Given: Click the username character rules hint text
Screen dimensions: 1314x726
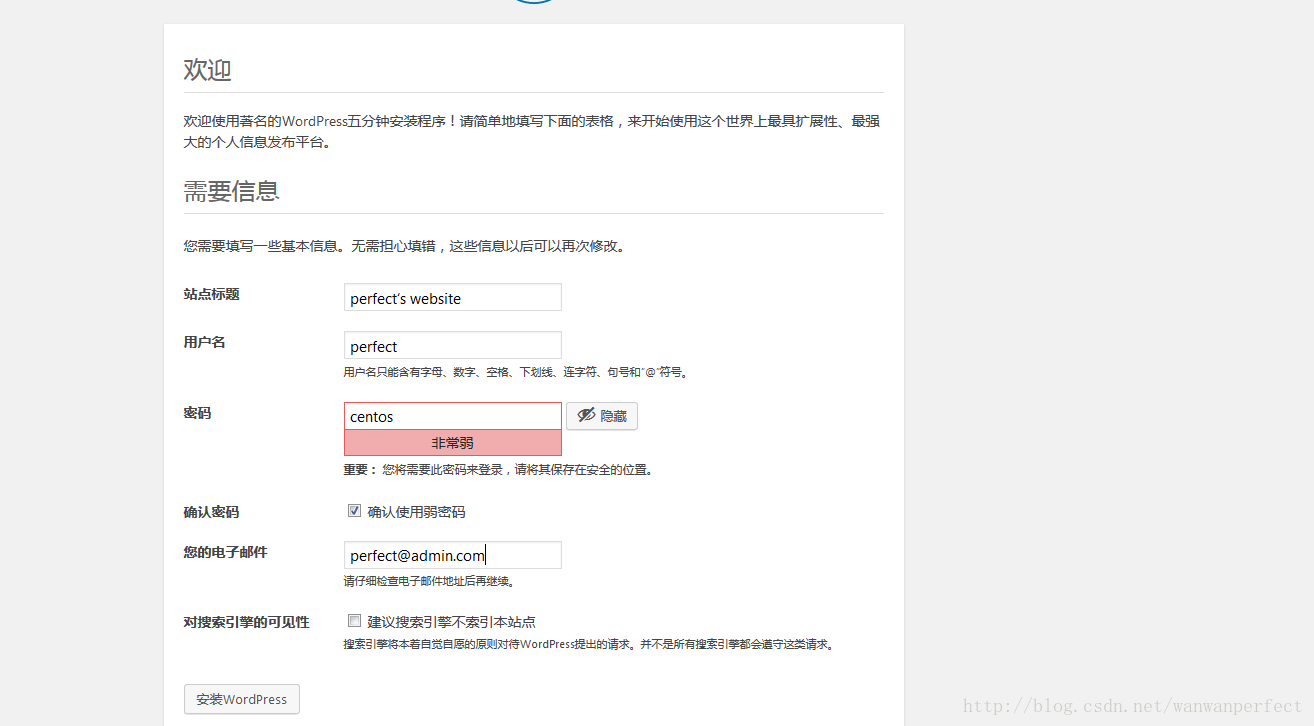Looking at the screenshot, I should (x=516, y=372).
